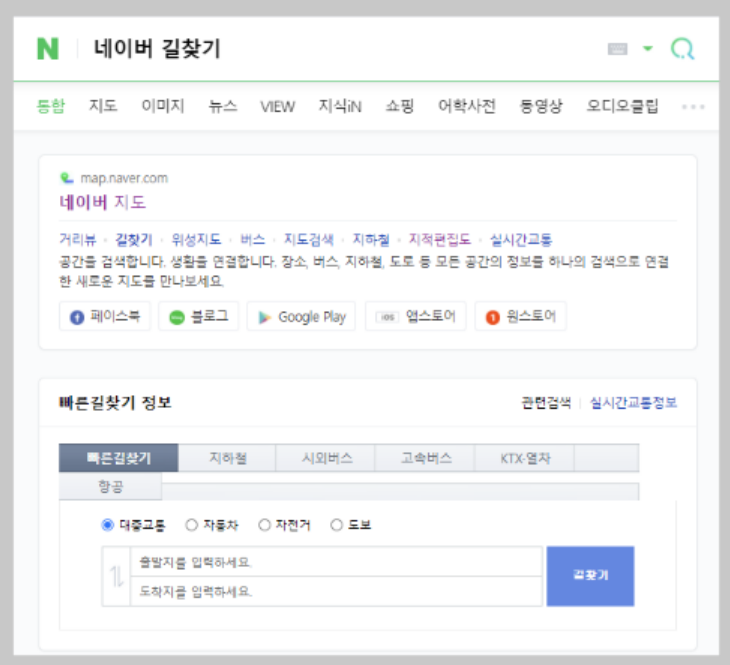Click the map favicon beside map.naver.com

67,178
